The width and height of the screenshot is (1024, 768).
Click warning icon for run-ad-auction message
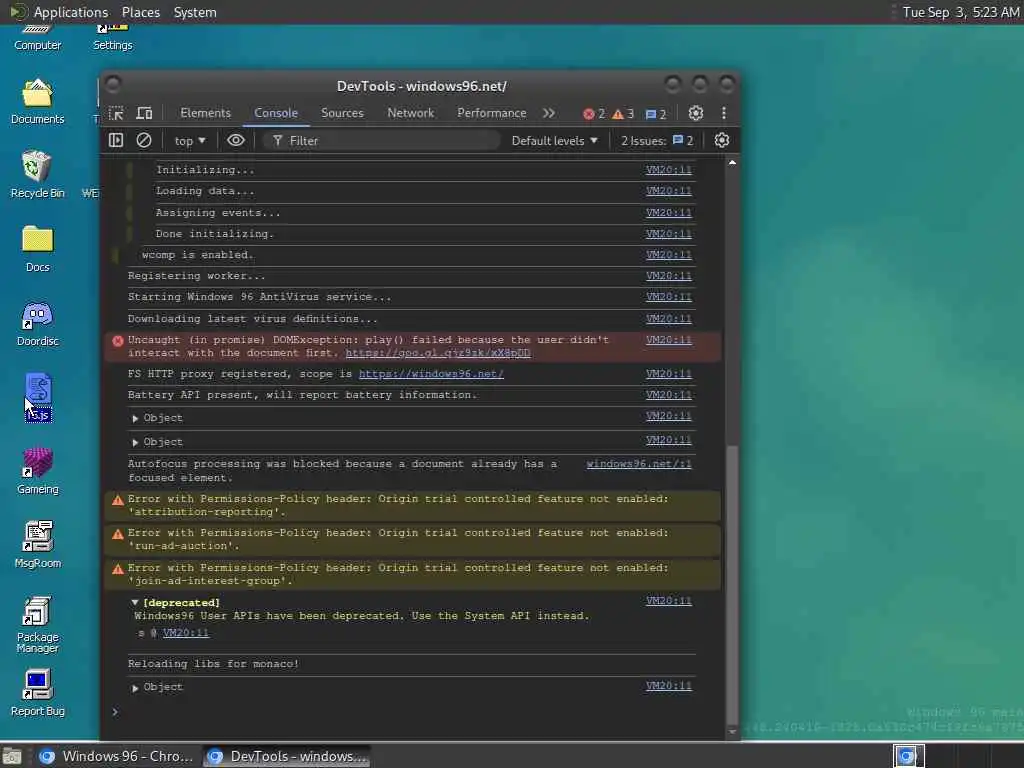118,534
